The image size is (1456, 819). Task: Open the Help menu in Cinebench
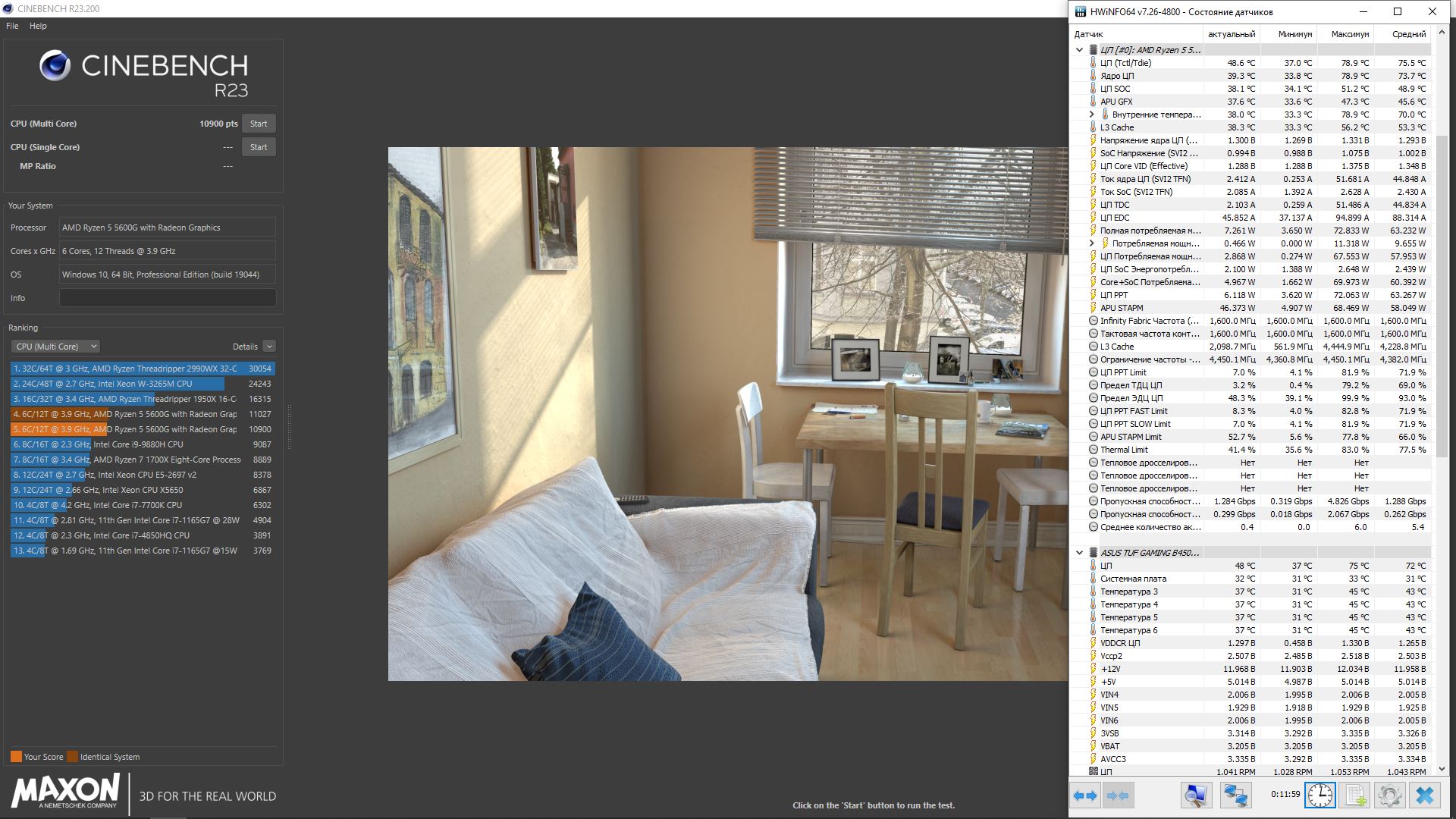[38, 26]
